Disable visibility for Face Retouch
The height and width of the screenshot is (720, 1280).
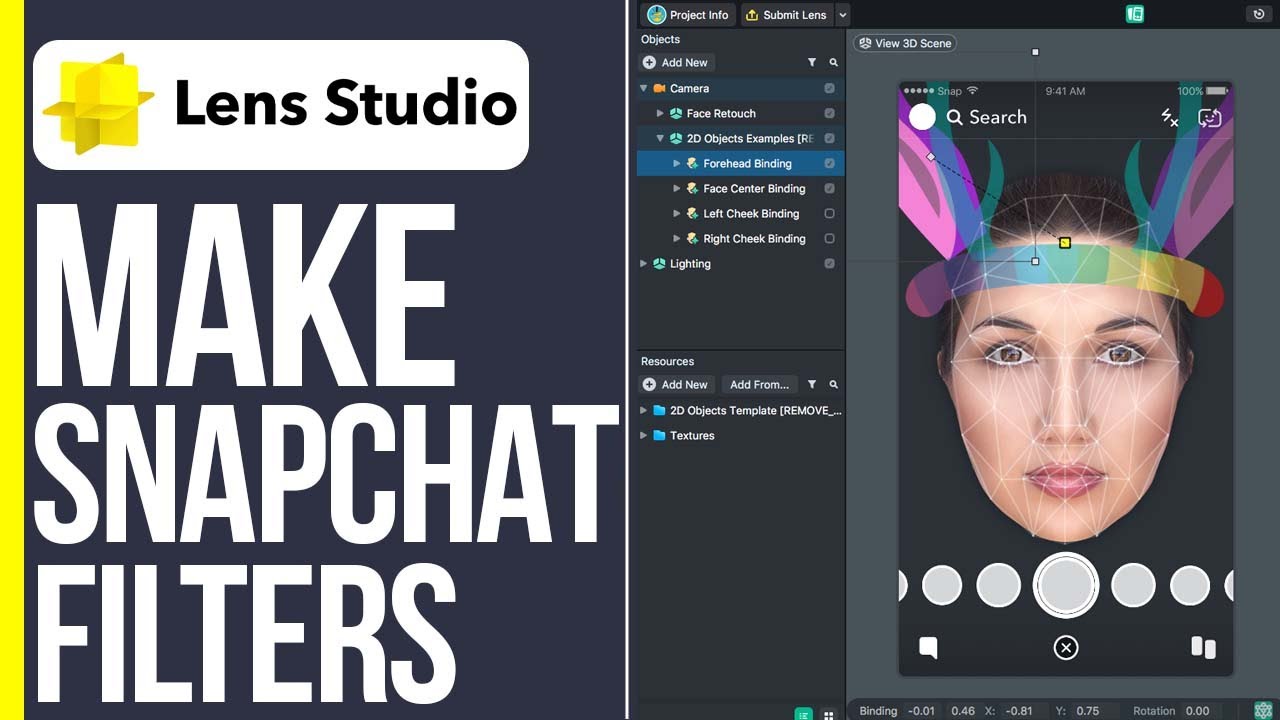pyautogui.click(x=829, y=113)
